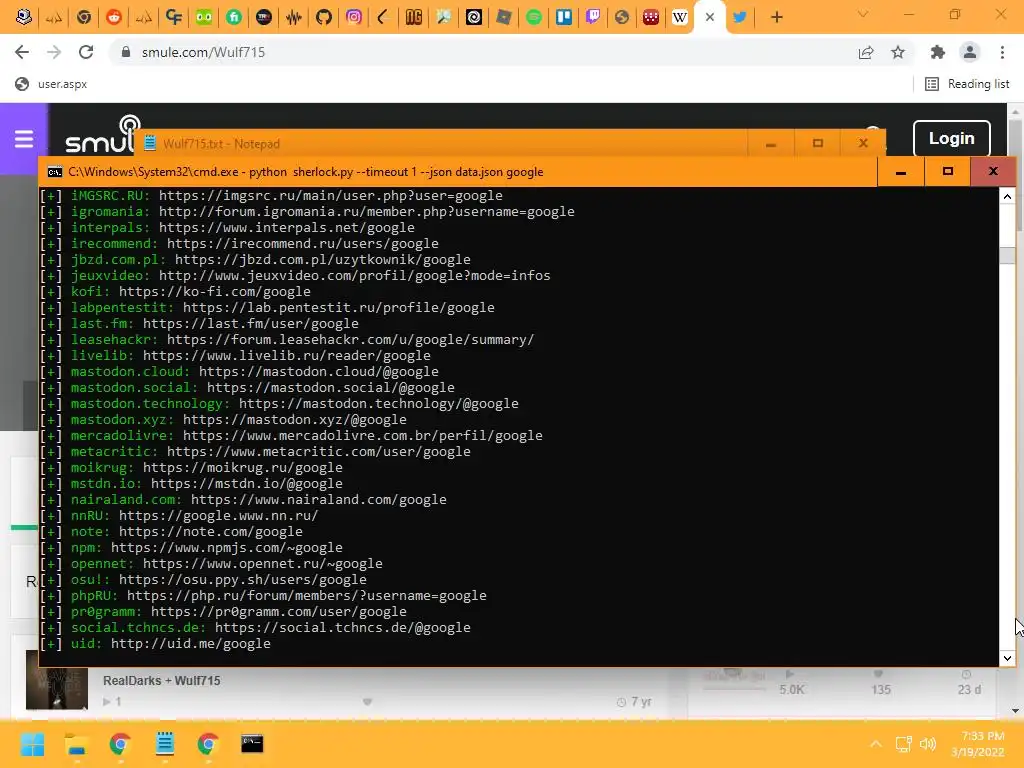Viewport: 1024px width, 768px height.
Task: Open a new browser tab
Action: tap(776, 18)
